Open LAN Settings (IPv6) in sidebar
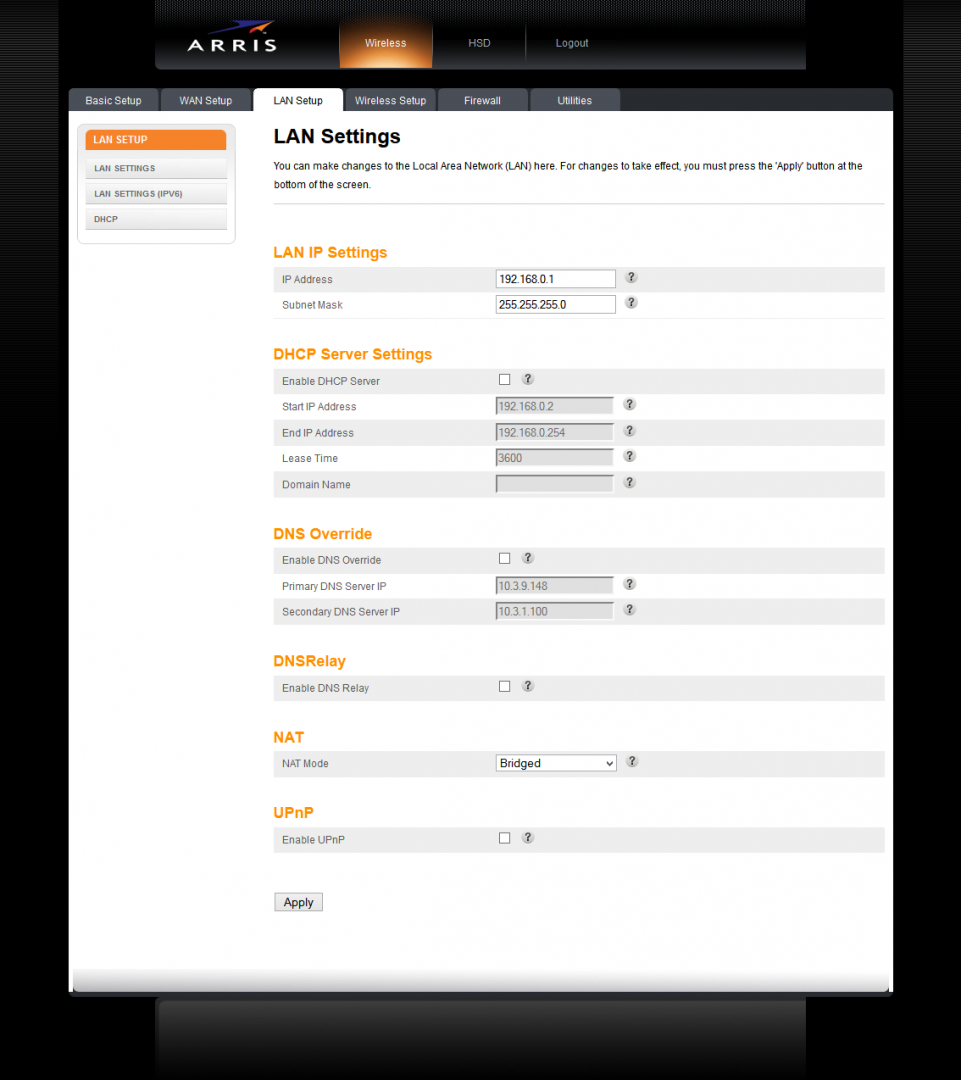 [x=138, y=194]
